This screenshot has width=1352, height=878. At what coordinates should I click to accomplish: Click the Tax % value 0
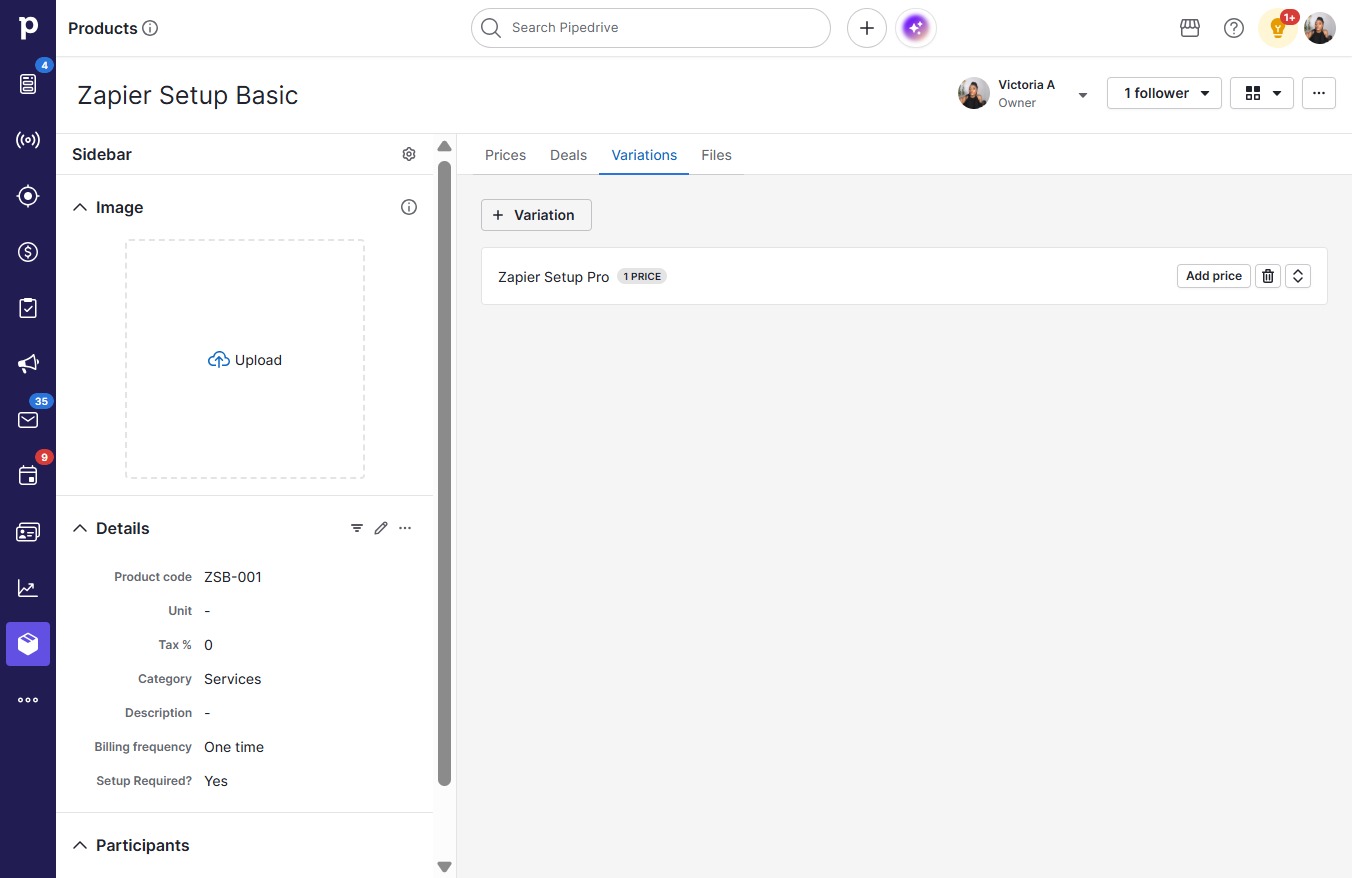(x=208, y=645)
